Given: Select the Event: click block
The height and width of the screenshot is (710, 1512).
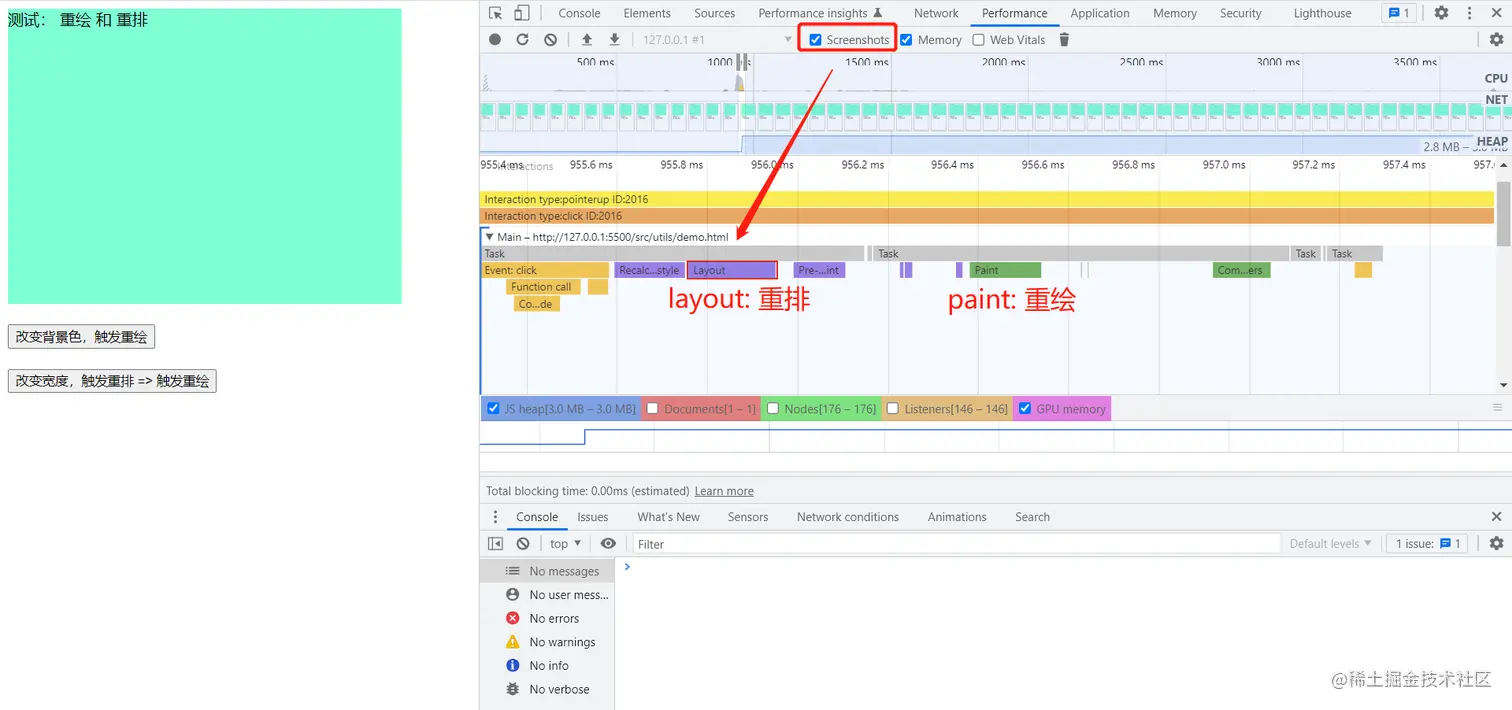Looking at the screenshot, I should pos(545,270).
